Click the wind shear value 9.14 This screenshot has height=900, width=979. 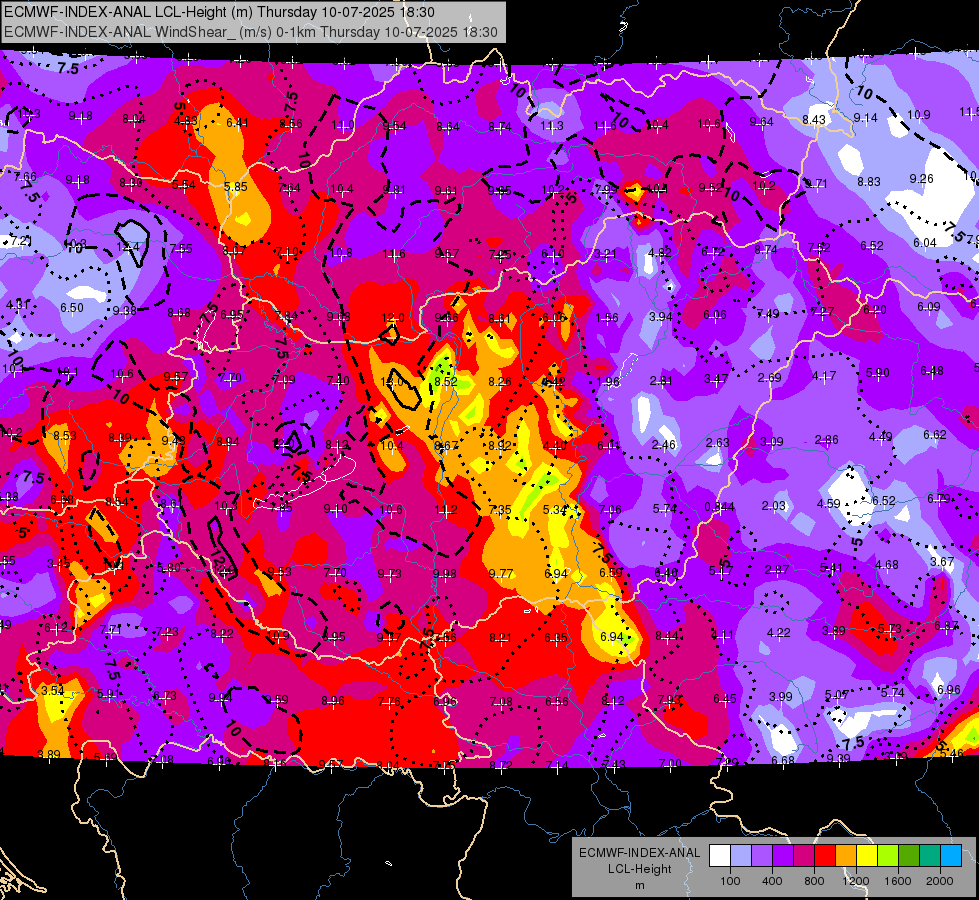865,117
